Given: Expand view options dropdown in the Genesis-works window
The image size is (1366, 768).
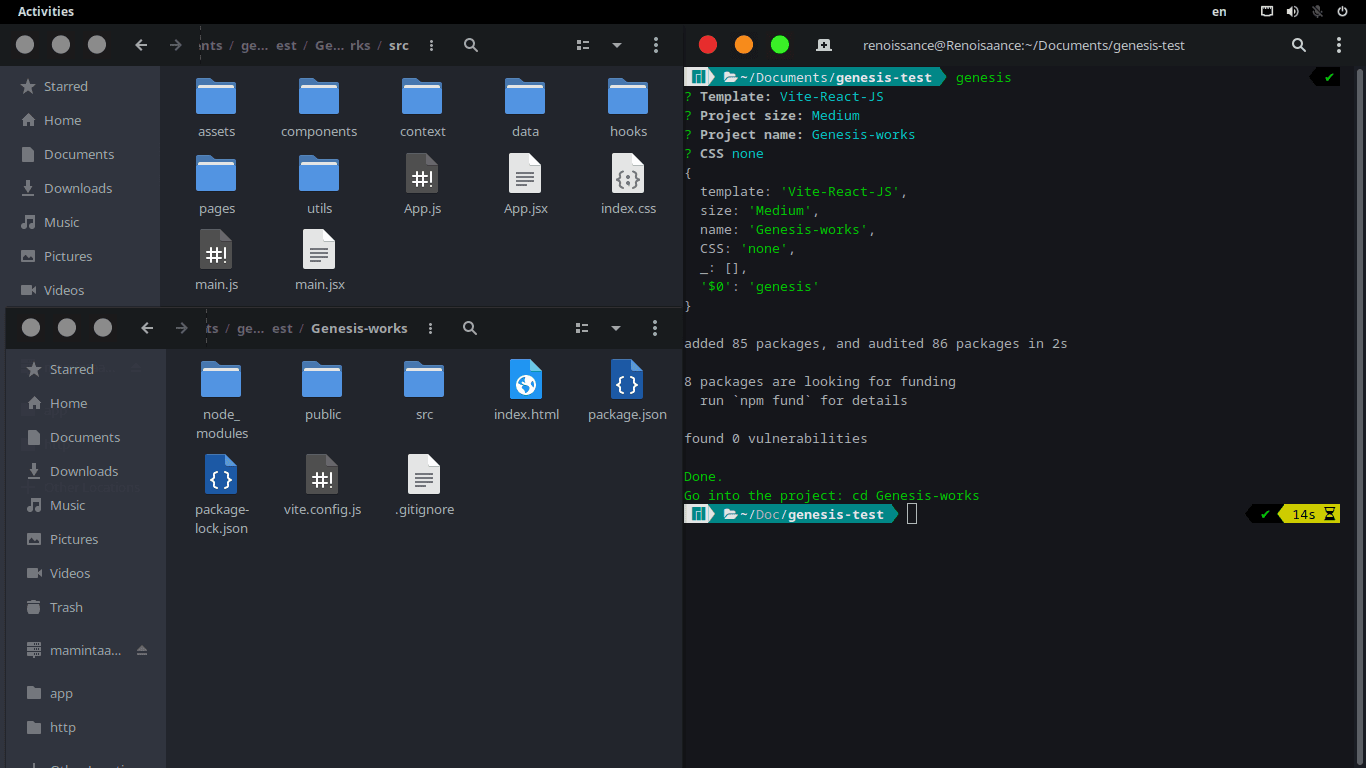Looking at the screenshot, I should pos(616,328).
